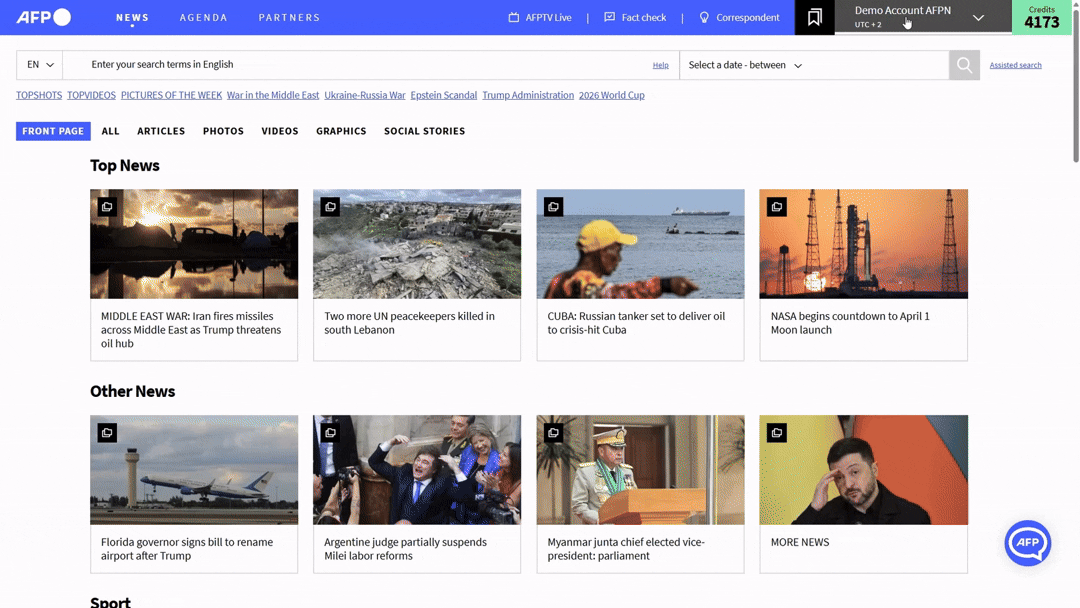1080x608 pixels.
Task: Click the search Help link
Action: (661, 65)
